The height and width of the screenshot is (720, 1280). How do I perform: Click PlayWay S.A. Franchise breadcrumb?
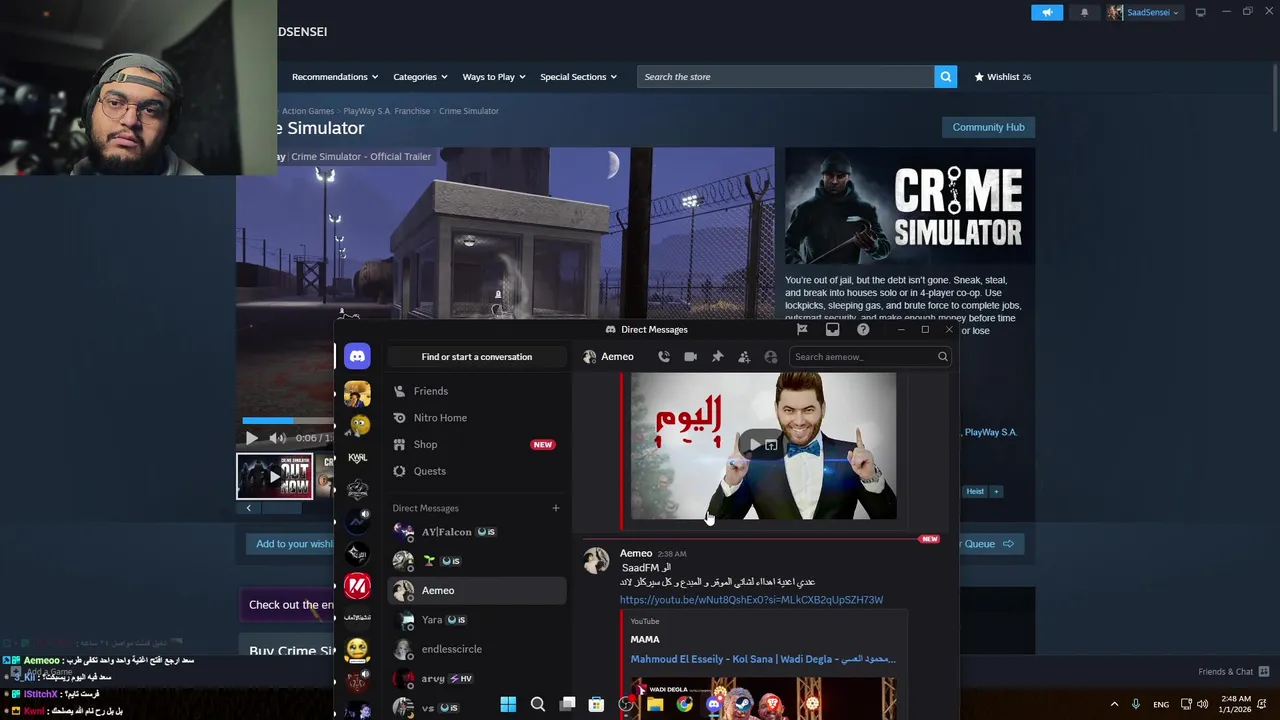[x=386, y=111]
